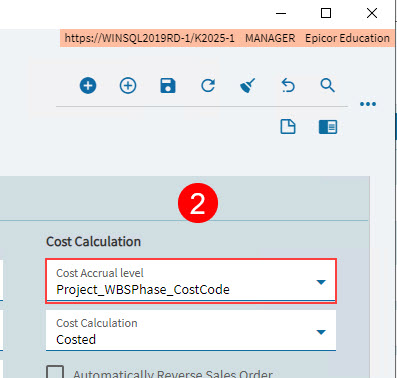Image resolution: width=397 pixels, height=378 pixels.
Task: Close the application window
Action: [x=372, y=13]
